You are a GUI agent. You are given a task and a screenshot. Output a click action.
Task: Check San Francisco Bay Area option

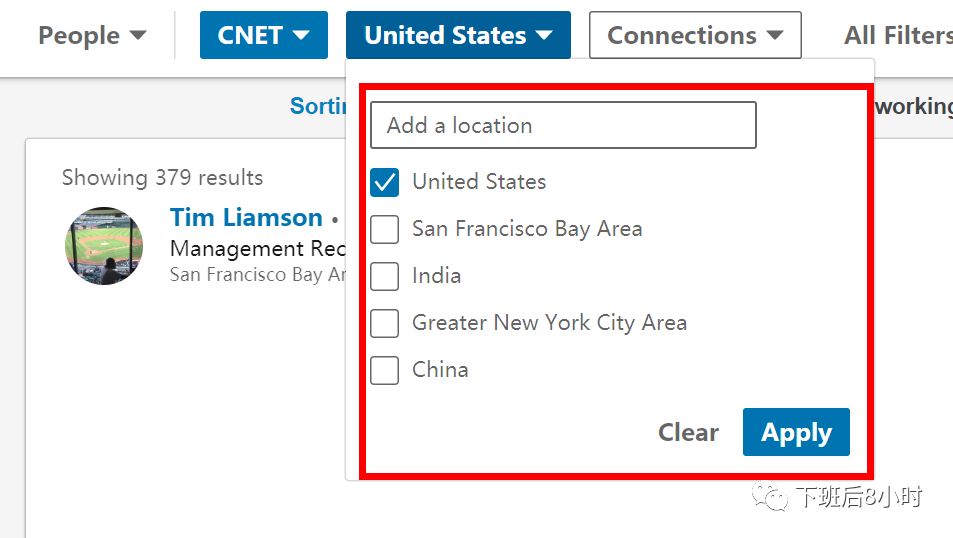[385, 229]
